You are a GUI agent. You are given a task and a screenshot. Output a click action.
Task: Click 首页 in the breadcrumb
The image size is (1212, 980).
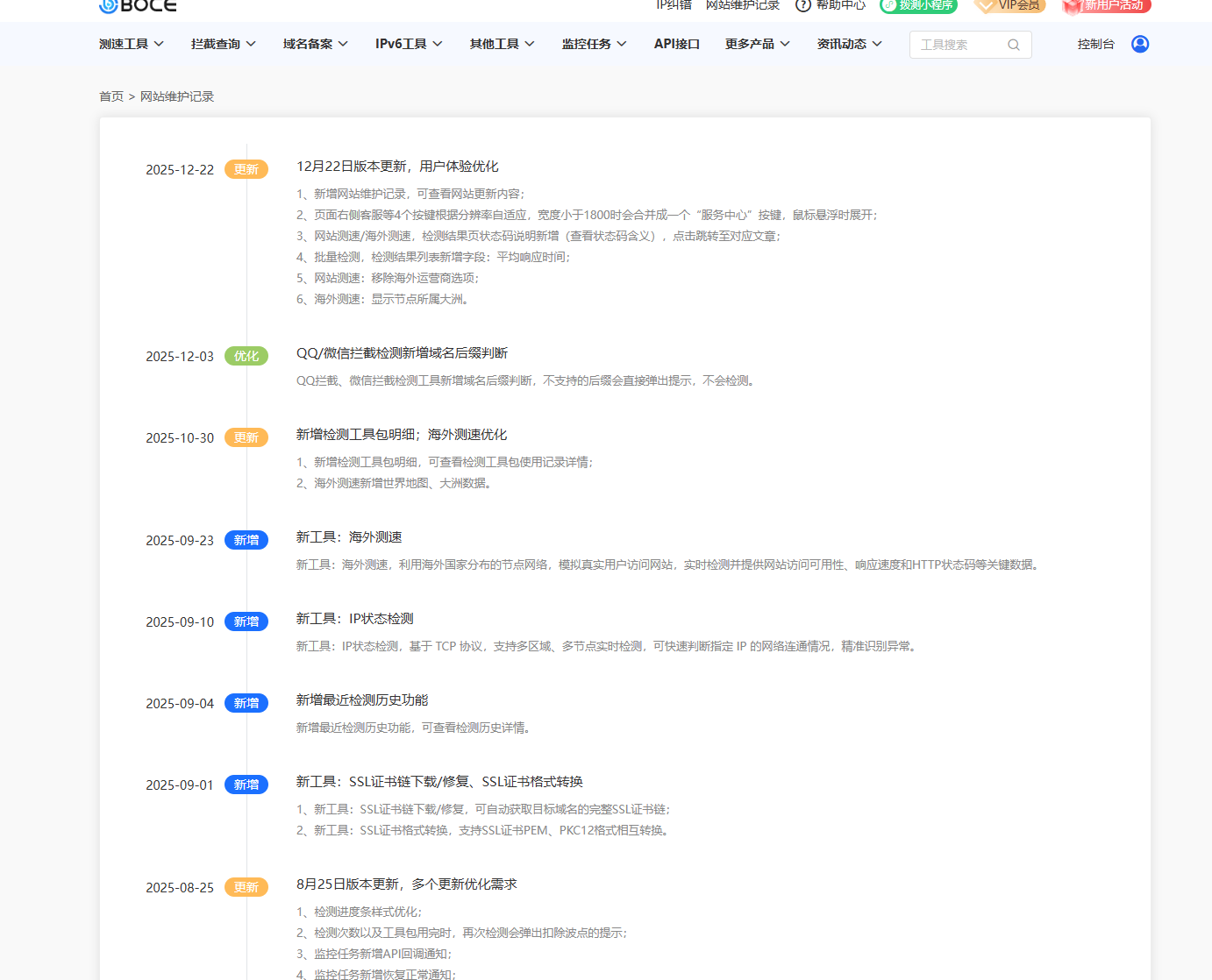tap(111, 96)
